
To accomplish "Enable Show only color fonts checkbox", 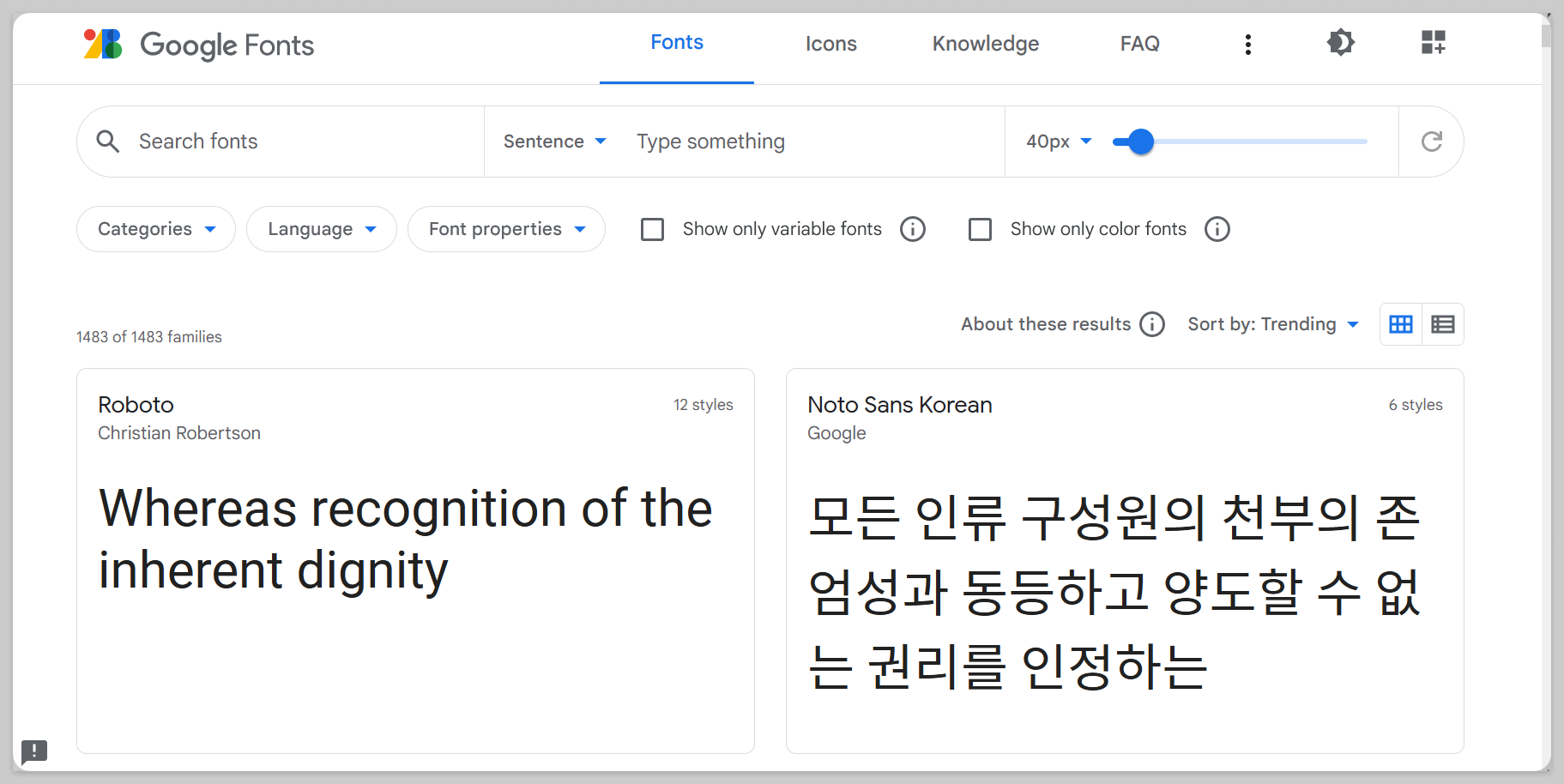I will (x=980, y=229).
